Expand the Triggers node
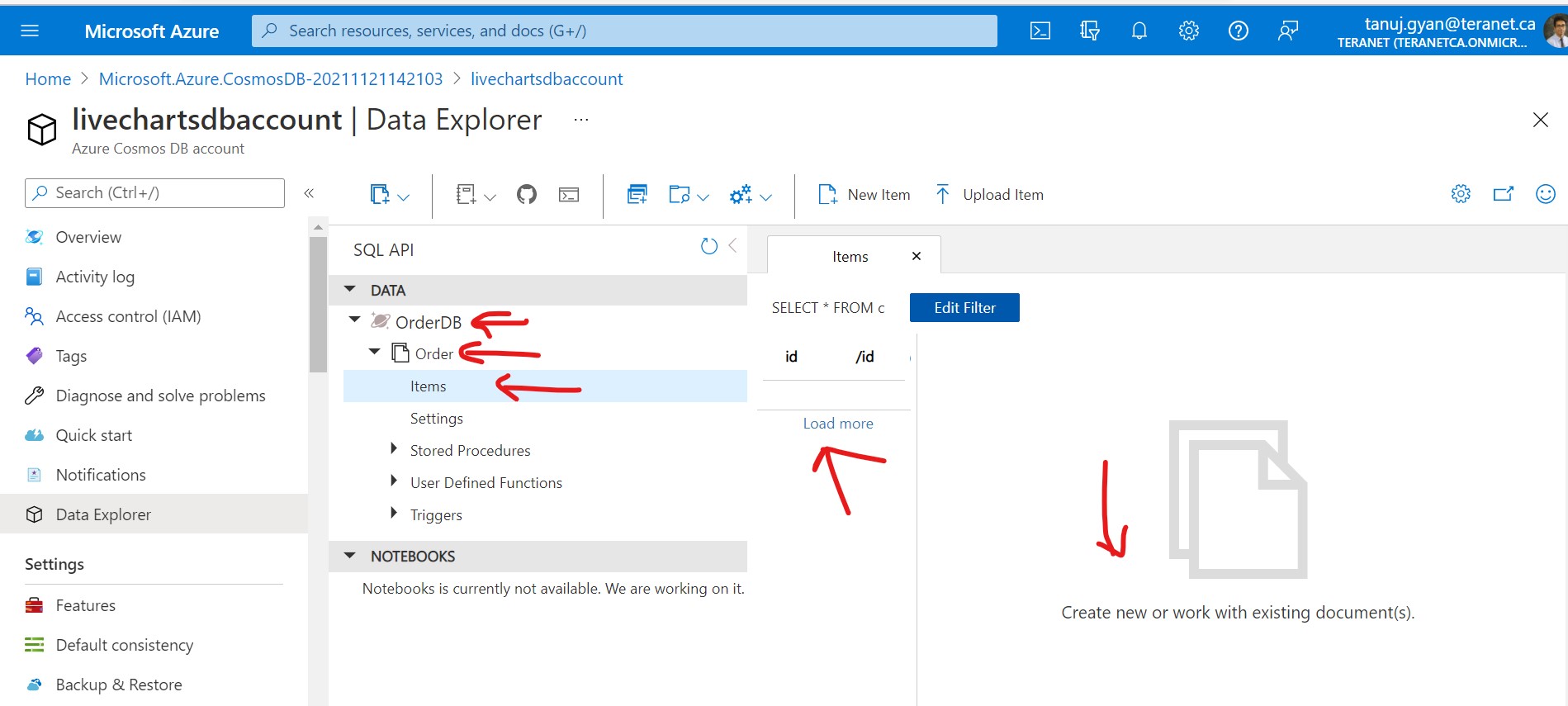 click(394, 513)
